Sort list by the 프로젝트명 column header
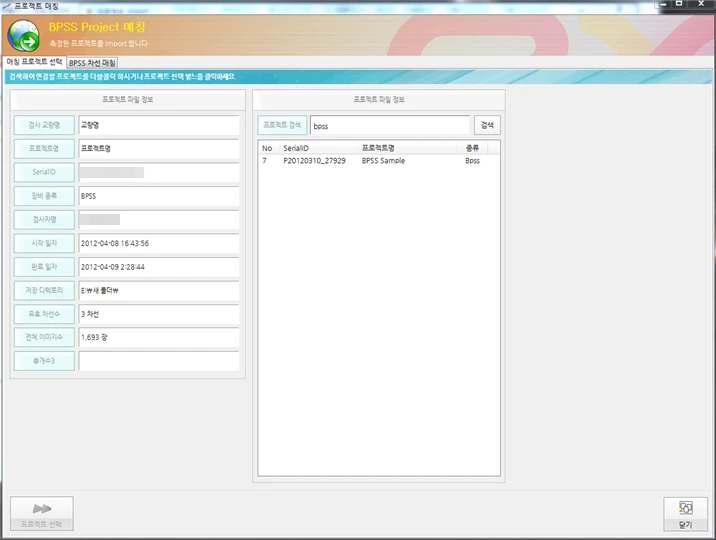Screen dimensions: 716x540 click(x=407, y=148)
